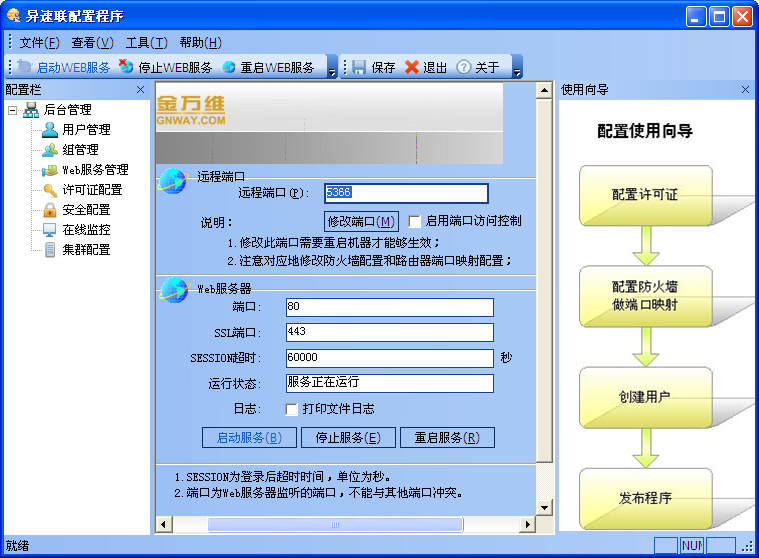This screenshot has height=558, width=759.
Task: Select 用户管理 in the tree
Action: click(87, 130)
